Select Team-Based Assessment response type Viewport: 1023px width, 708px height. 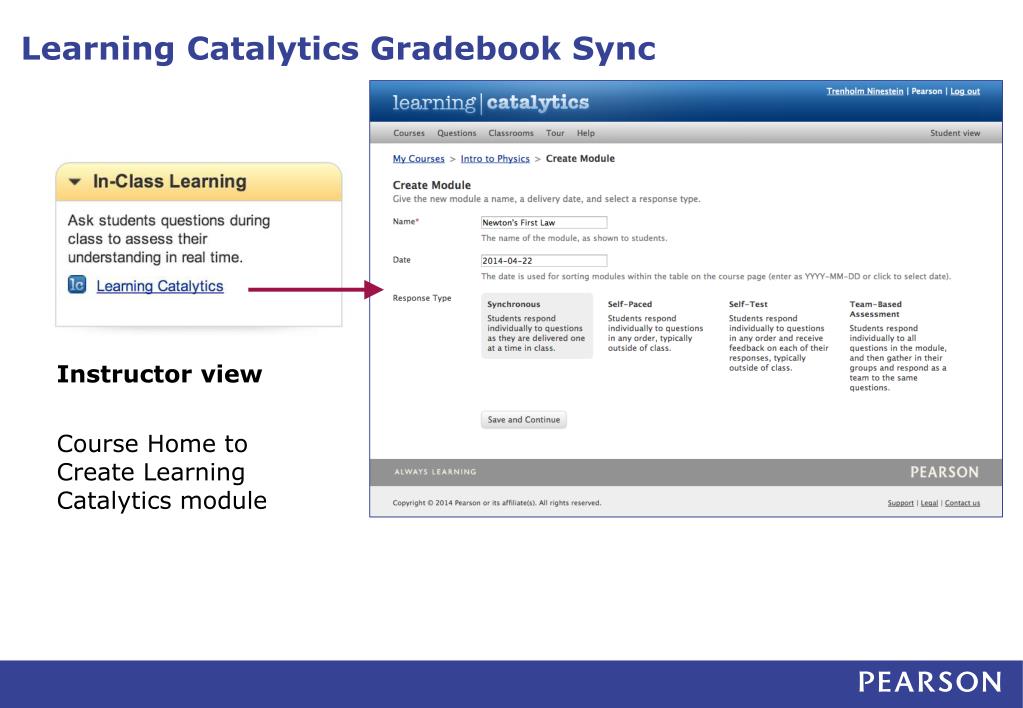(x=898, y=345)
